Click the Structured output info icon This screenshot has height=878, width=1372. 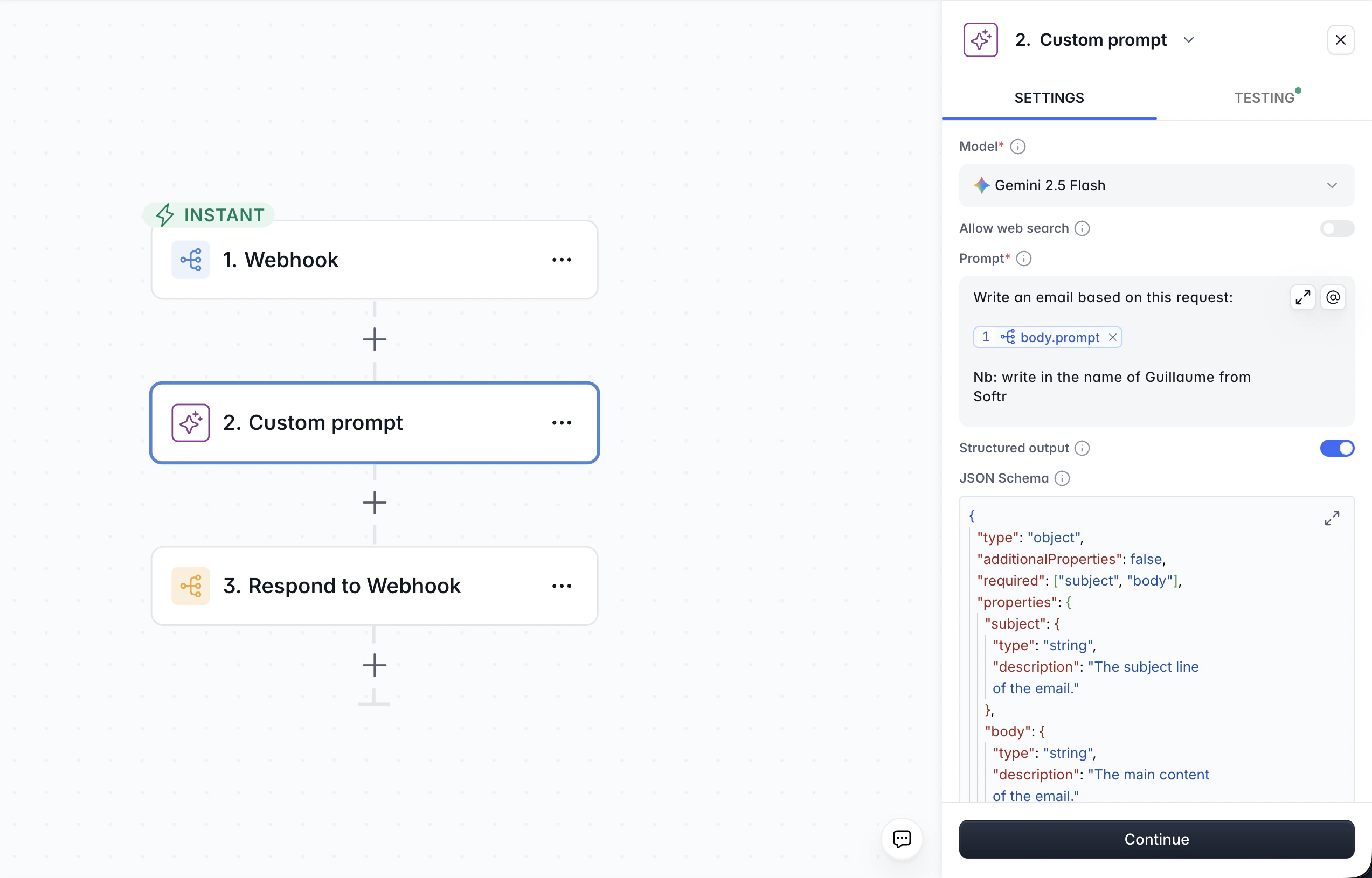tap(1082, 448)
